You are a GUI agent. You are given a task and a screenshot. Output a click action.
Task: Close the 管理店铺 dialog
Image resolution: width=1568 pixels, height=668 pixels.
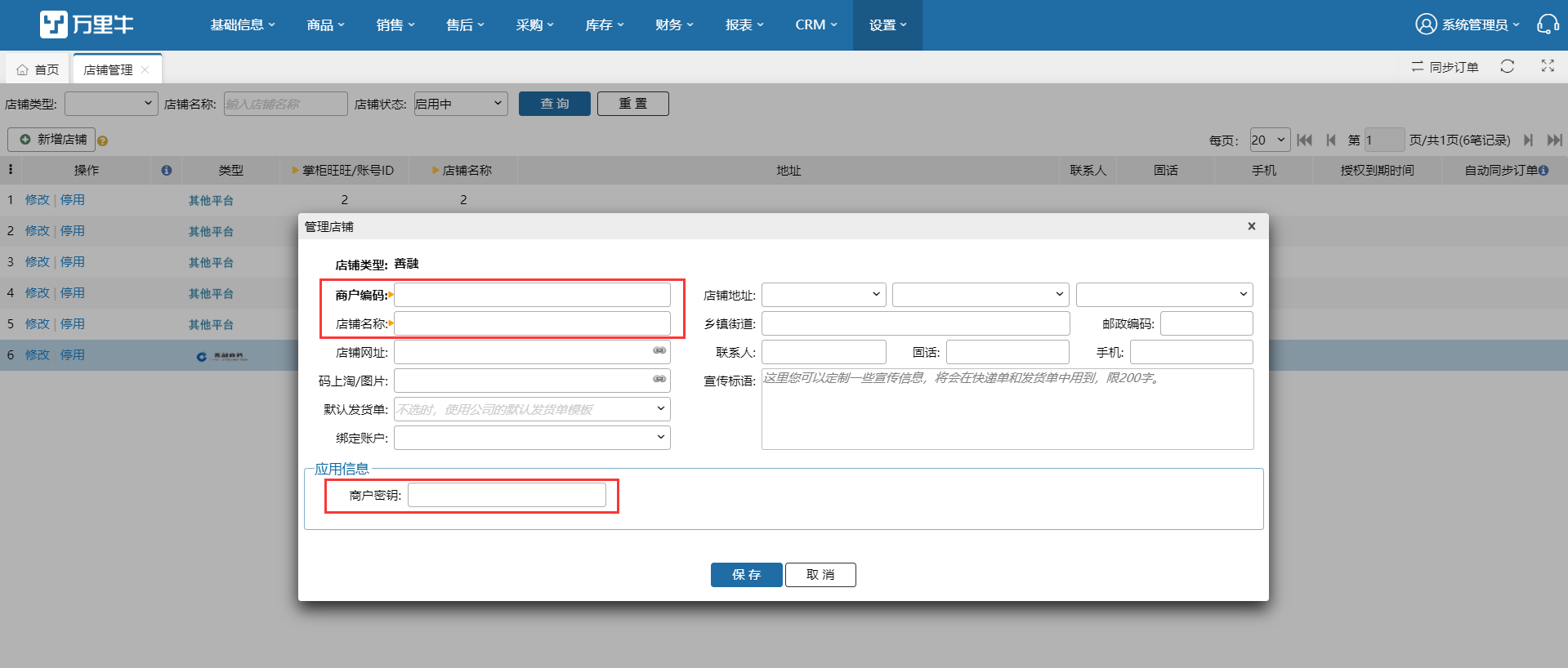pos(1252,226)
